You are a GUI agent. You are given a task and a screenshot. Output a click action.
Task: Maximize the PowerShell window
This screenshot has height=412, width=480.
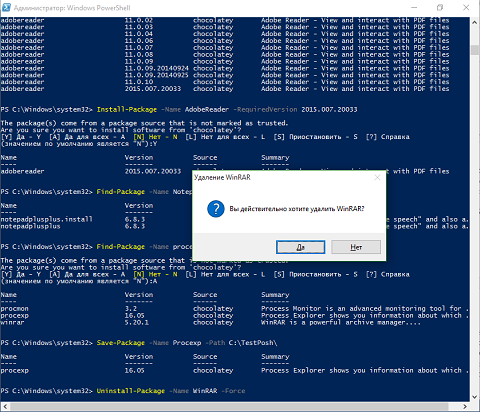(x=440, y=7)
